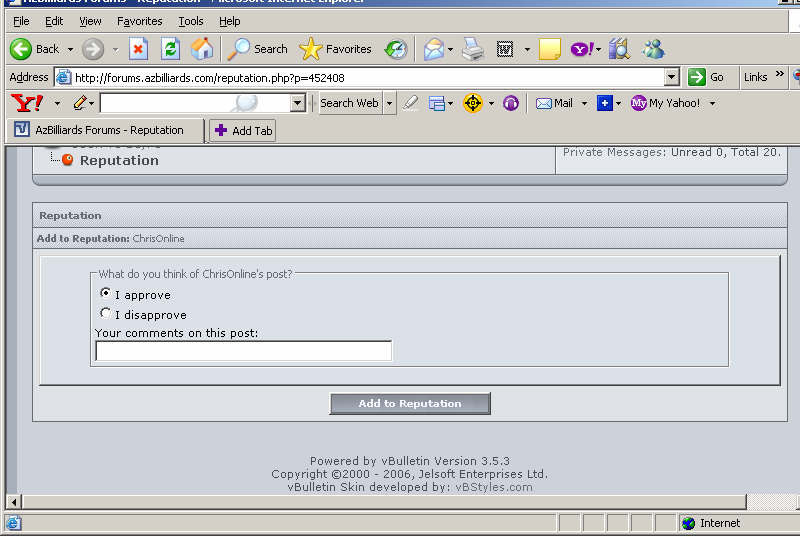Go to the Home page icon
Screen dimensions: 800x538
pyautogui.click(x=202, y=49)
